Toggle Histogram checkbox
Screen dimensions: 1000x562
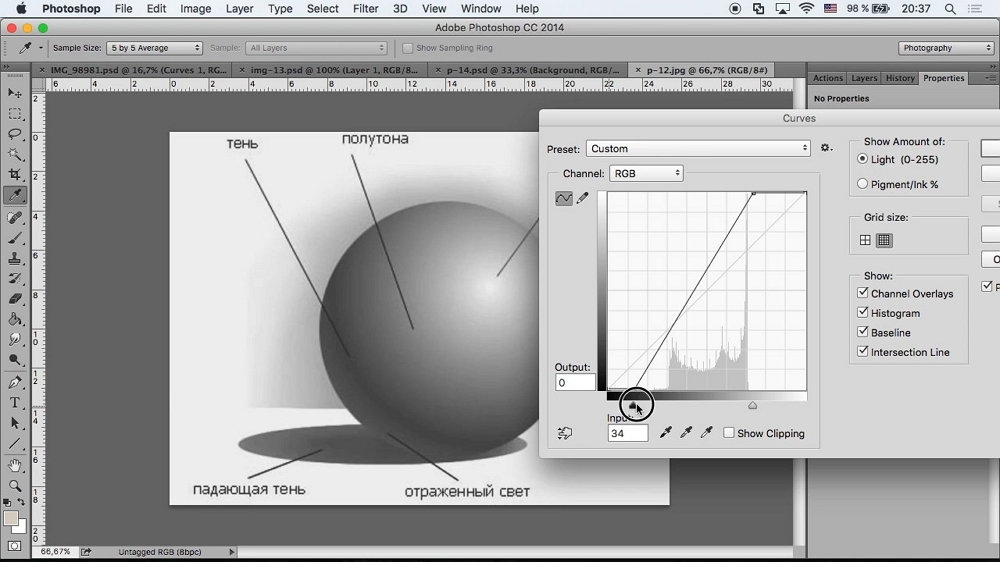[x=863, y=313]
